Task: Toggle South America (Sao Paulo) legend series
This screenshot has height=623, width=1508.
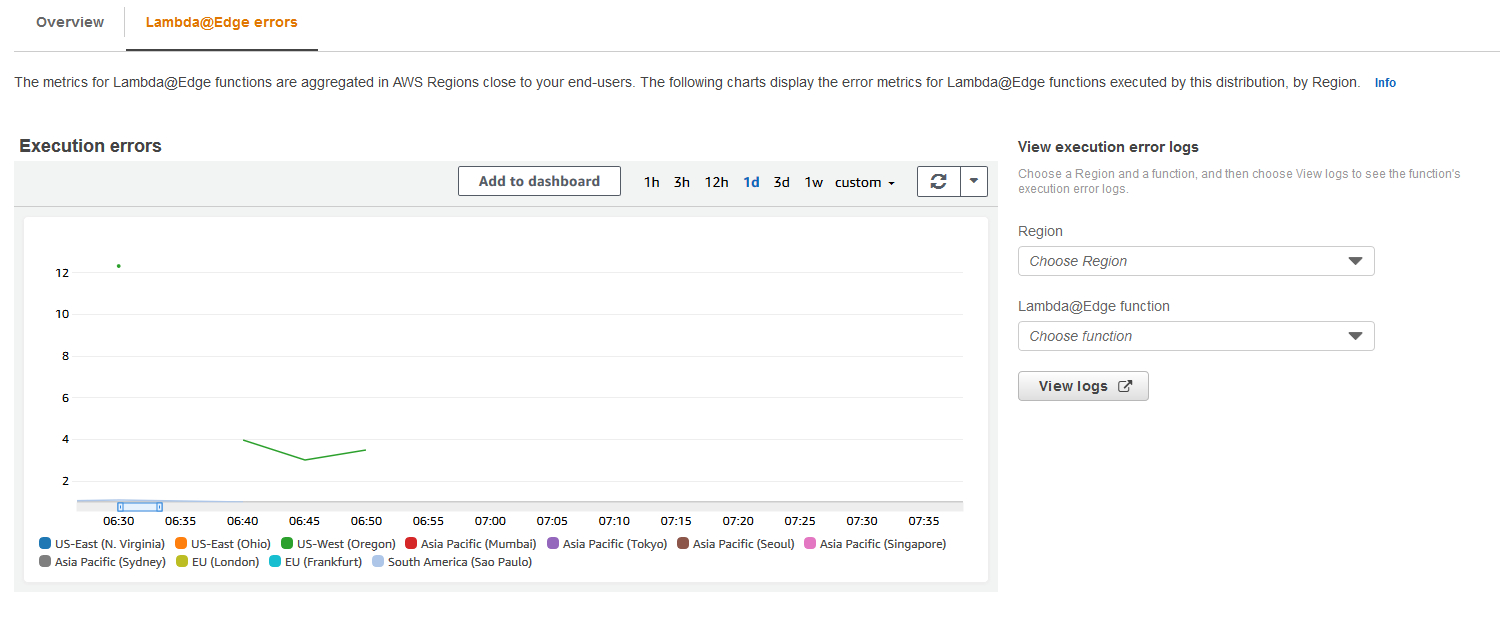Action: click(x=452, y=562)
